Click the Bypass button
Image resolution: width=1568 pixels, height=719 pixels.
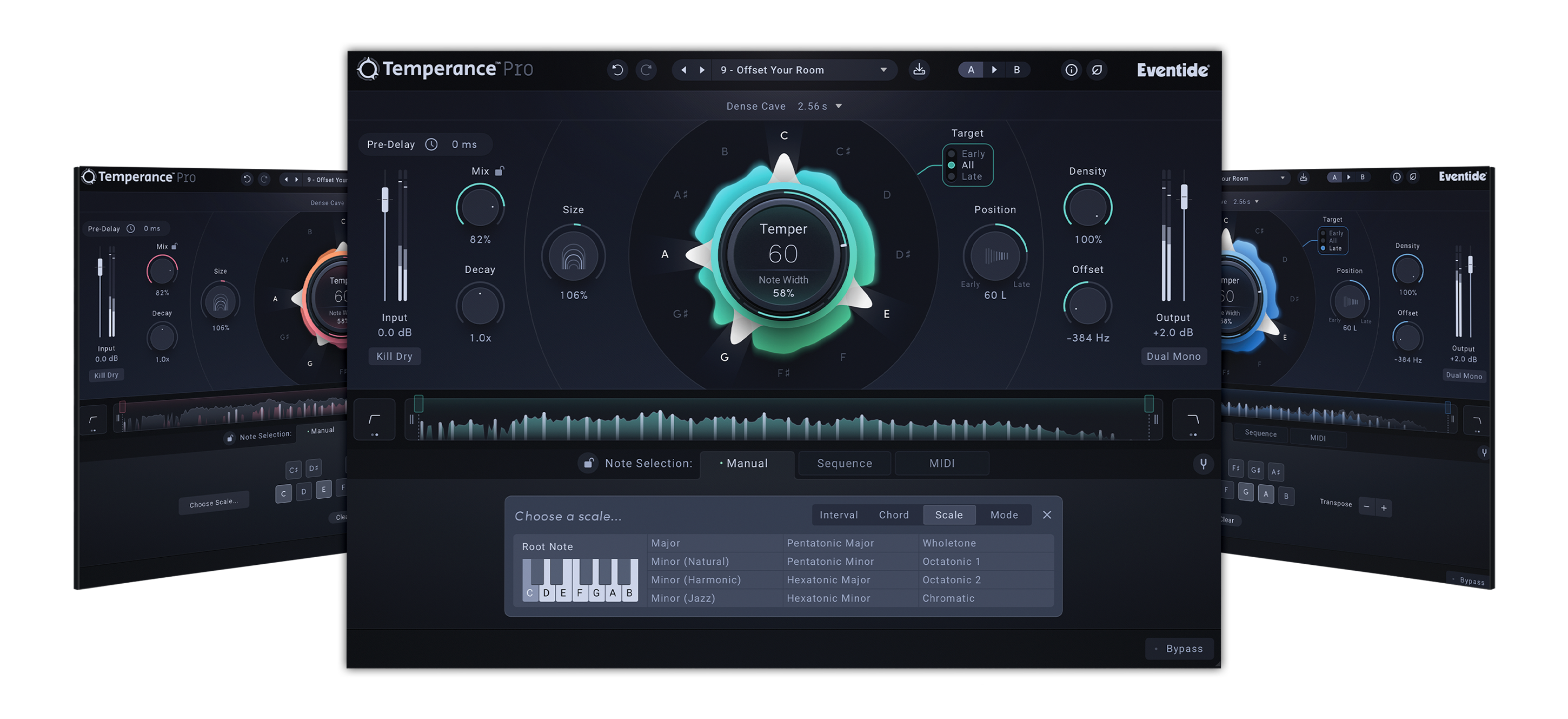pos(1179,648)
